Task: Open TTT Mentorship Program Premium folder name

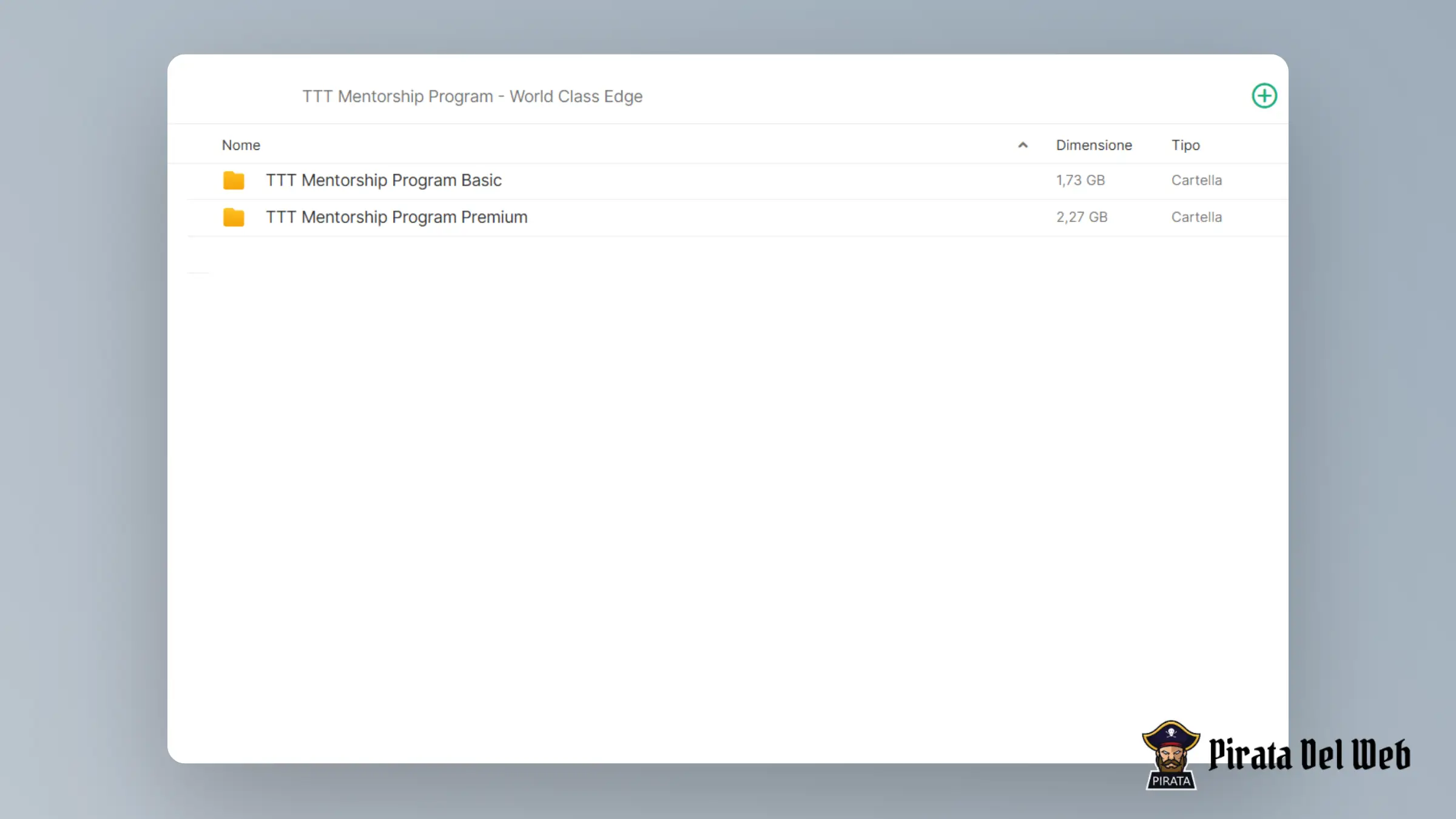Action: click(397, 217)
